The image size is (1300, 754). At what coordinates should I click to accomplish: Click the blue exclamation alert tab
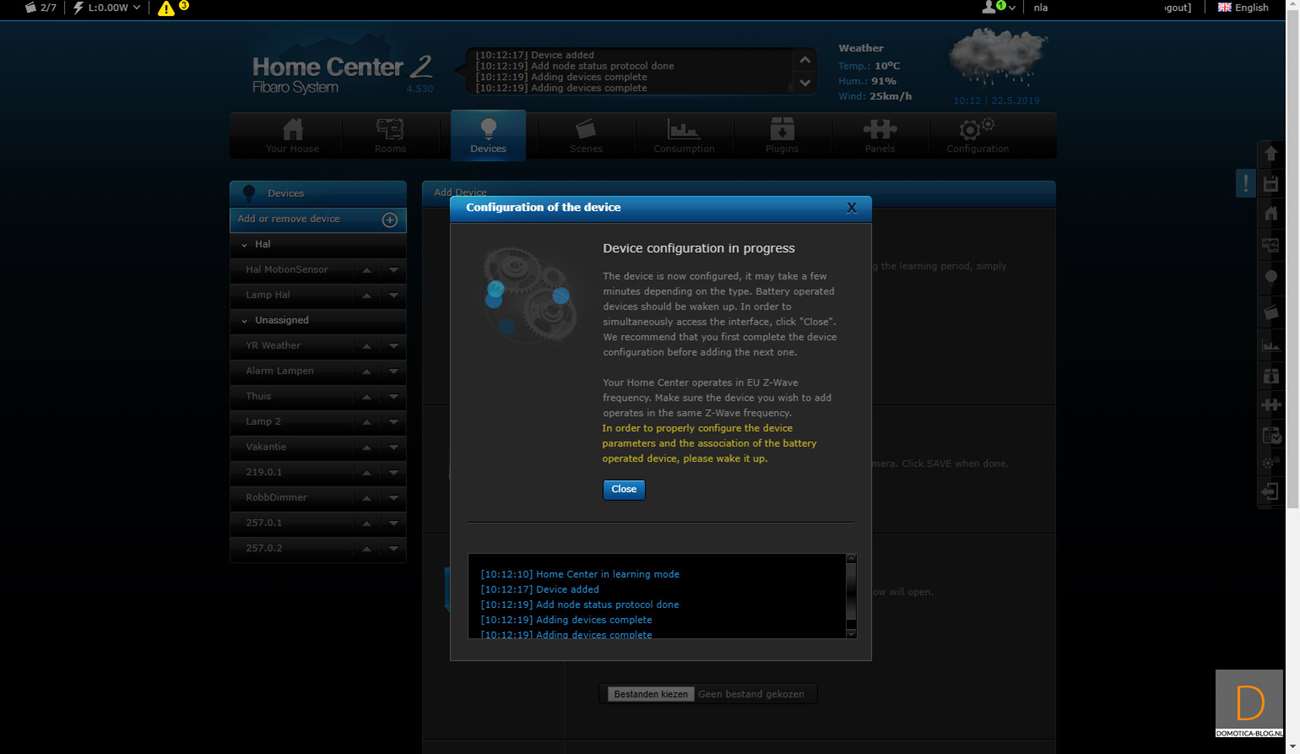point(1246,183)
